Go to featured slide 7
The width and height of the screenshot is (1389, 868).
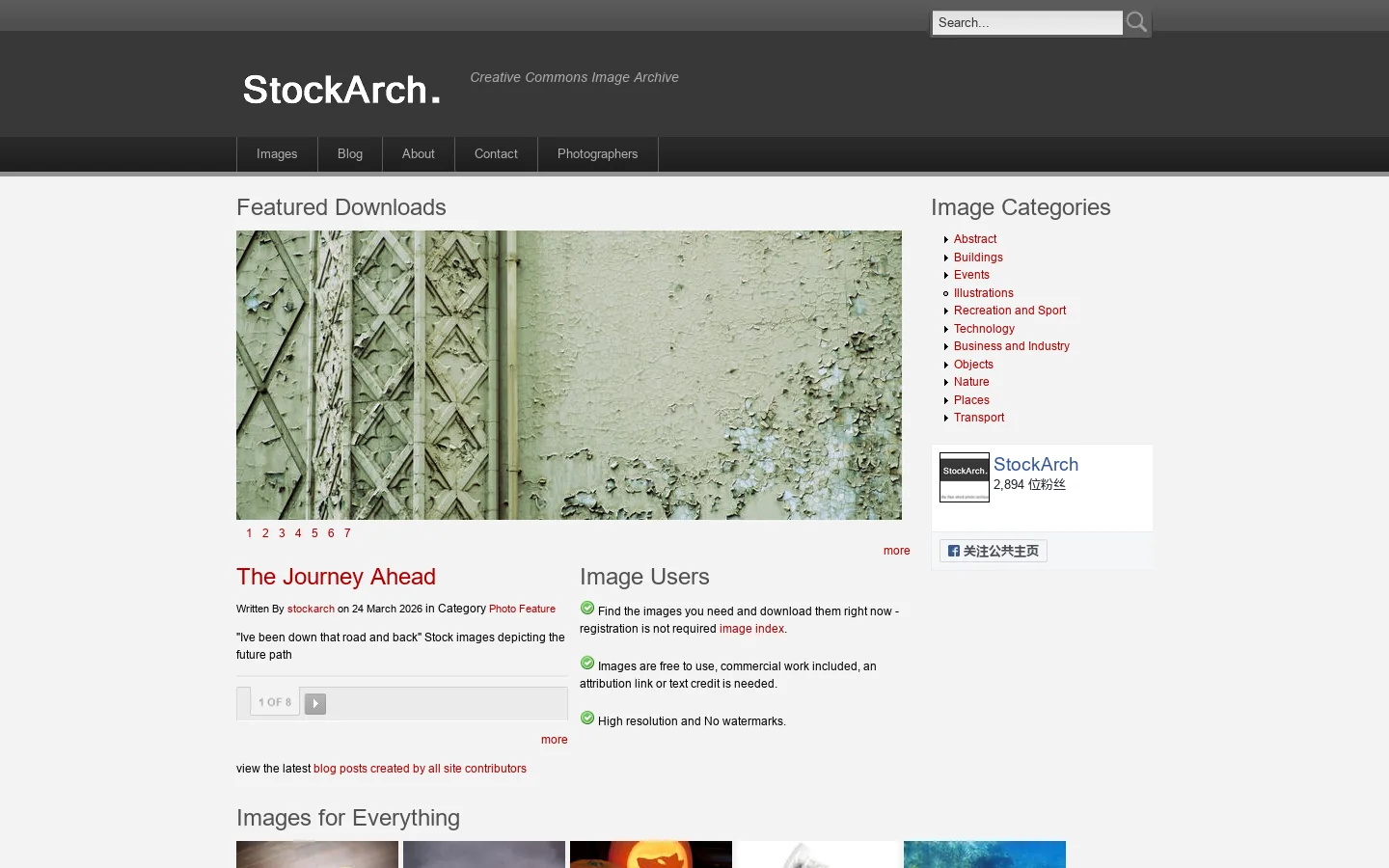[x=347, y=533]
